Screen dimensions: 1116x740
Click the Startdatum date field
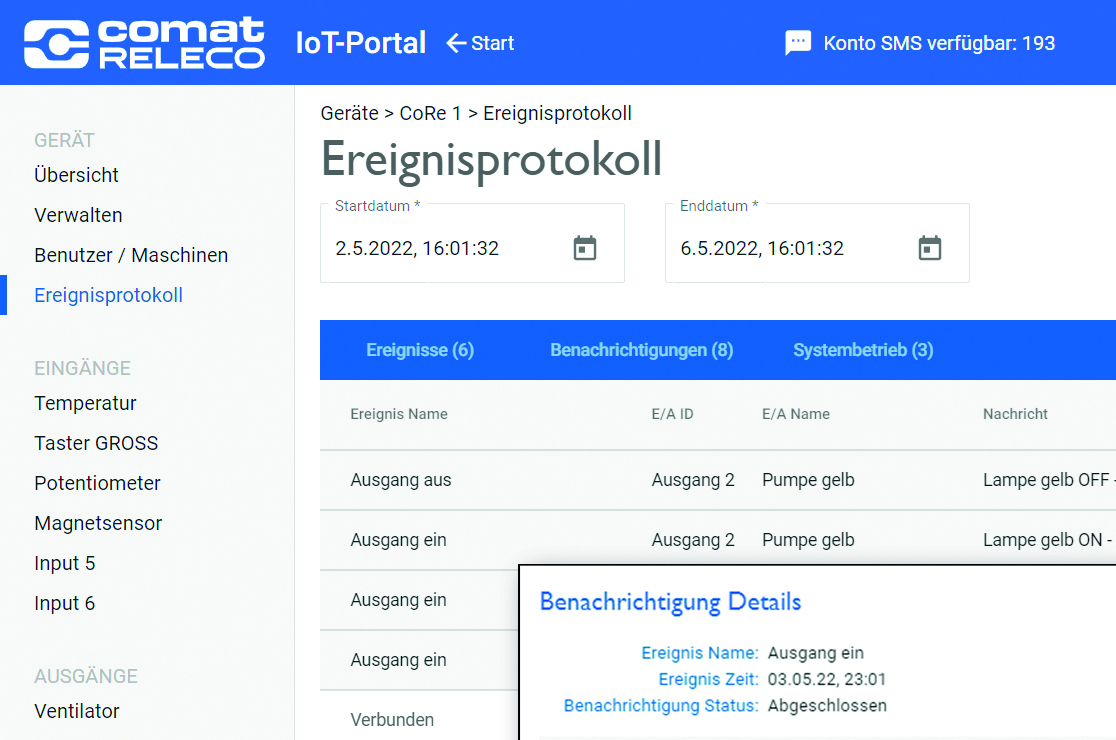pos(440,248)
